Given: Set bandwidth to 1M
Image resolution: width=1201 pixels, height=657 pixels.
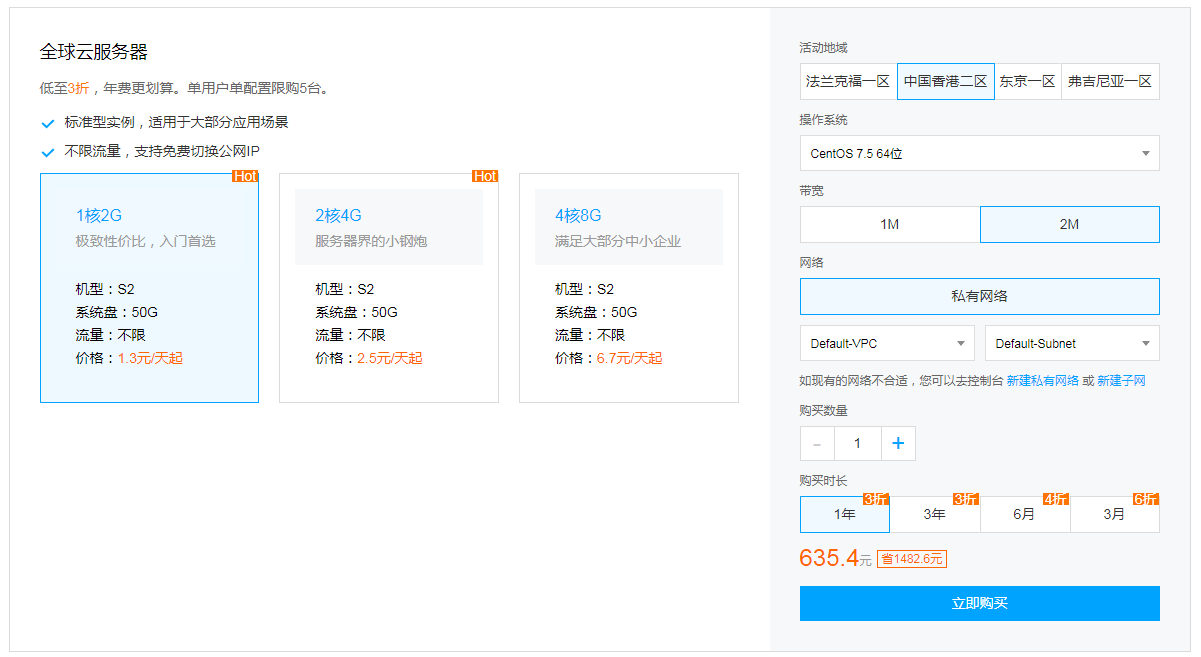Looking at the screenshot, I should click(x=889, y=225).
